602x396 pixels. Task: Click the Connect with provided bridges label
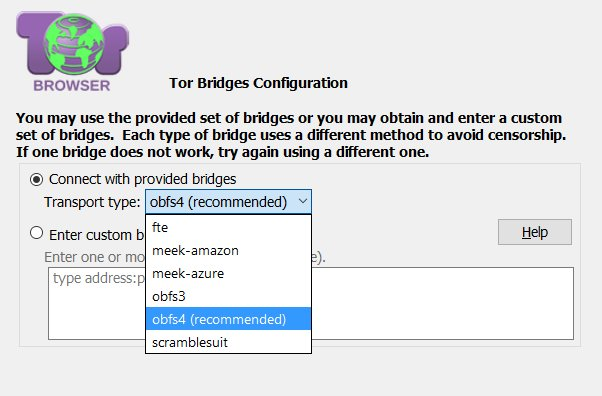point(142,179)
